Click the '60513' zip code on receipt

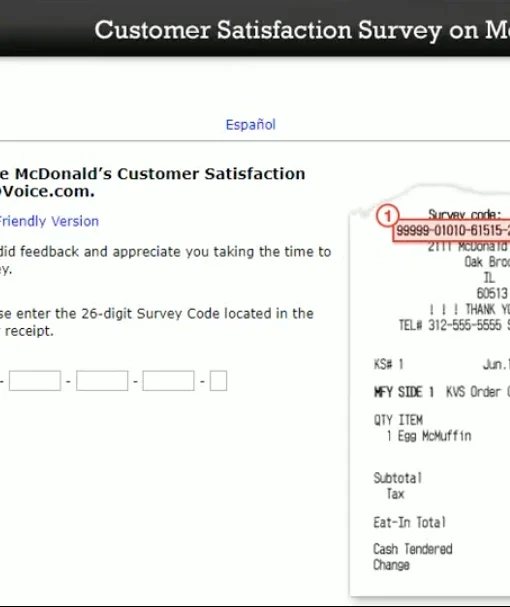pyautogui.click(x=492, y=293)
